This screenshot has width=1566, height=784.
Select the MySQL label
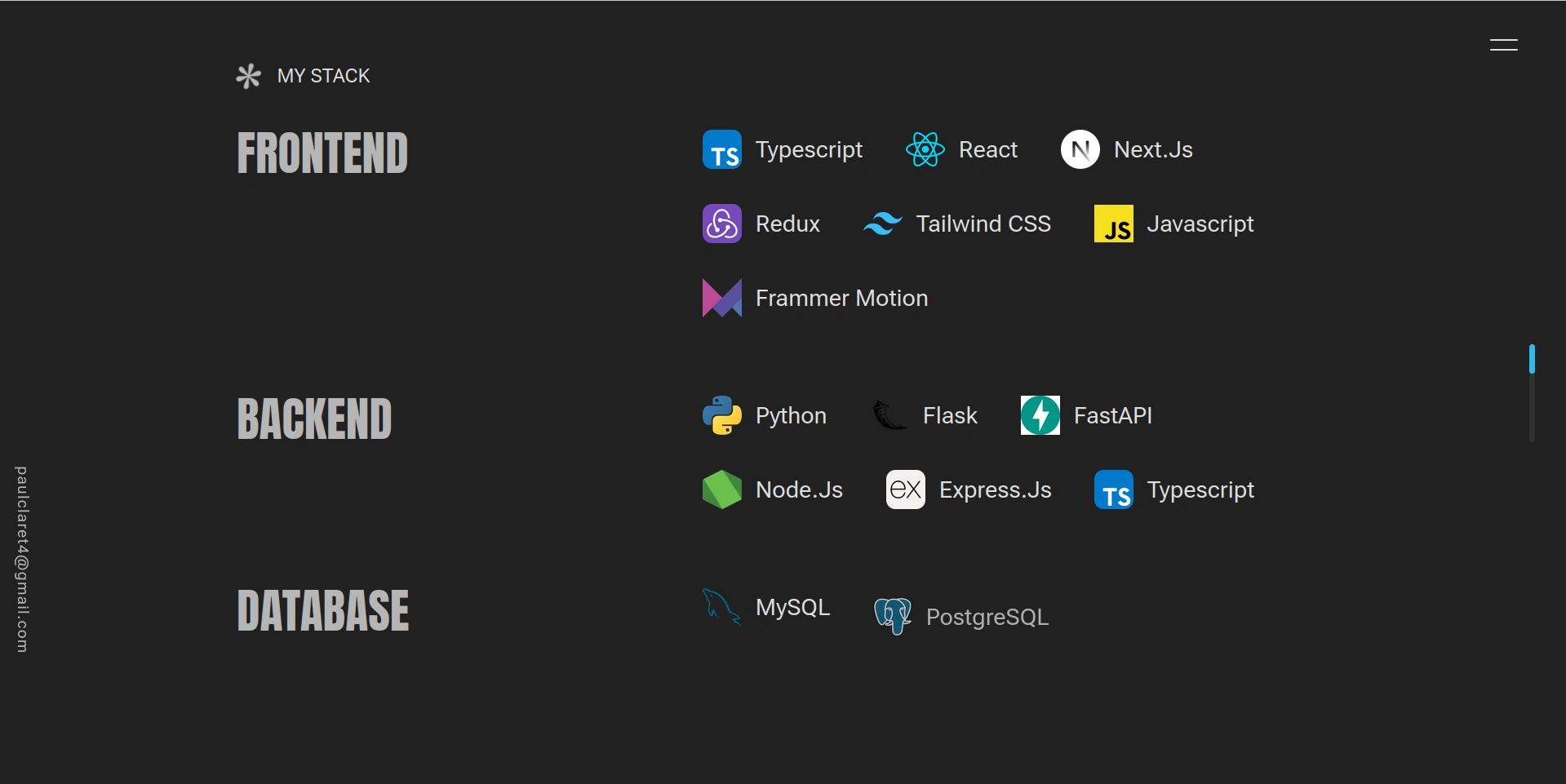(793, 608)
